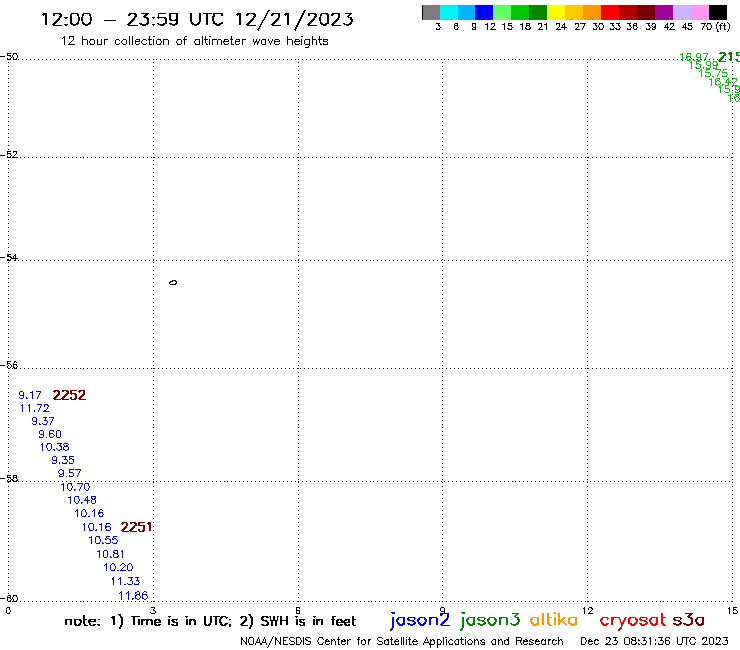Viewport: 740px width, 650px height.
Task: Click the dark red time label 2252
Action: (x=69, y=395)
